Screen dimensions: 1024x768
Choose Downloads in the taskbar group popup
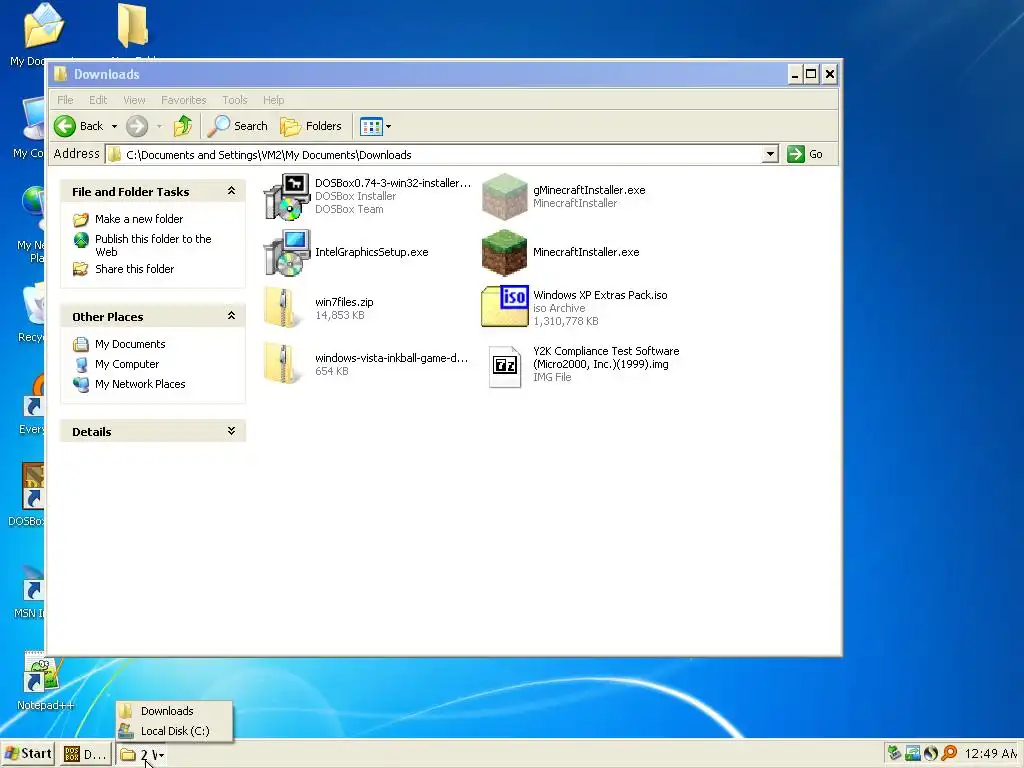174,711
